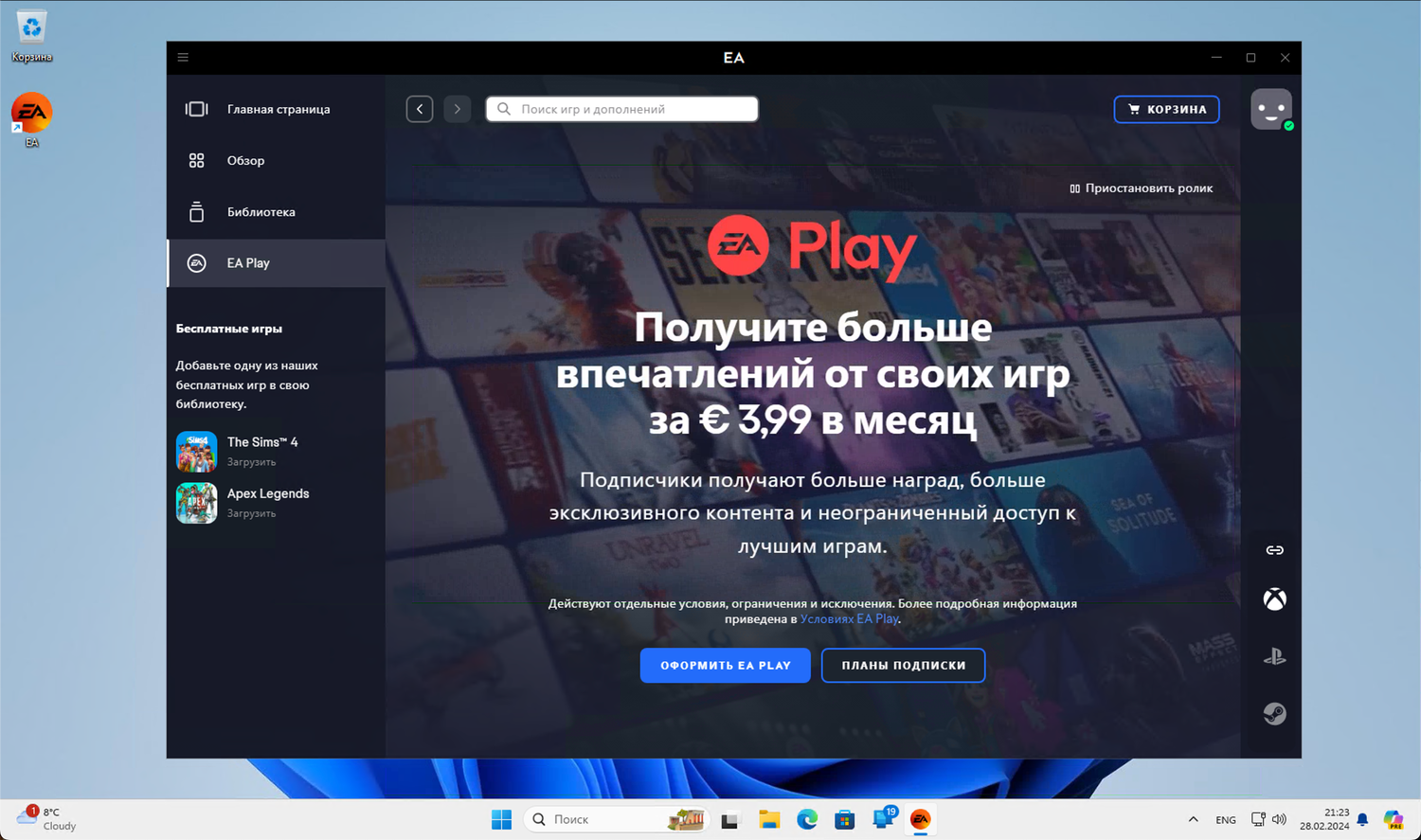
Task: Open the weather widget on taskbar
Action: (47, 819)
